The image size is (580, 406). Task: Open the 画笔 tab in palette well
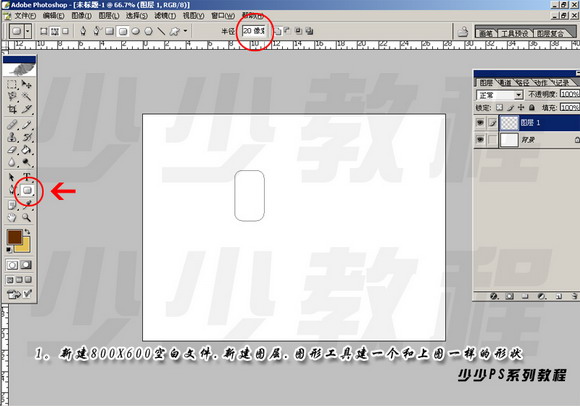coord(486,34)
